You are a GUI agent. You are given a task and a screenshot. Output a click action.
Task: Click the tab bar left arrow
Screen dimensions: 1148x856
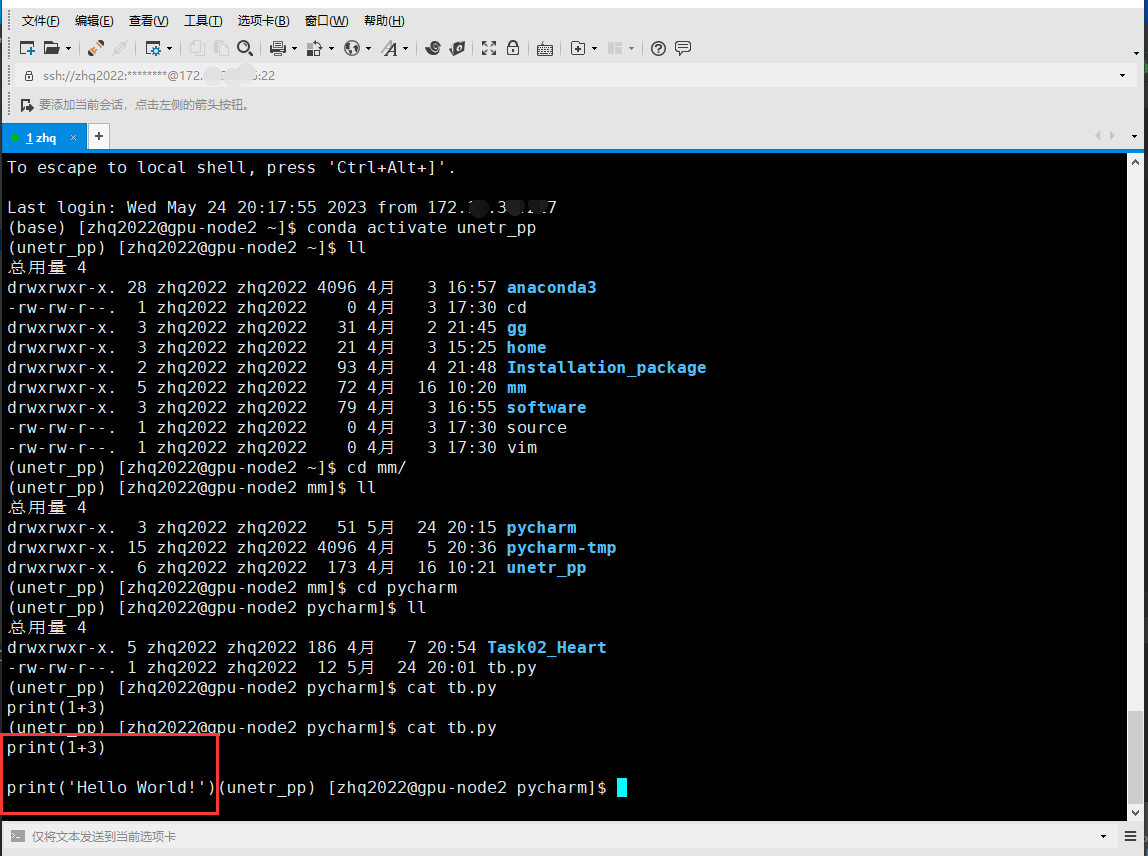click(1097, 135)
